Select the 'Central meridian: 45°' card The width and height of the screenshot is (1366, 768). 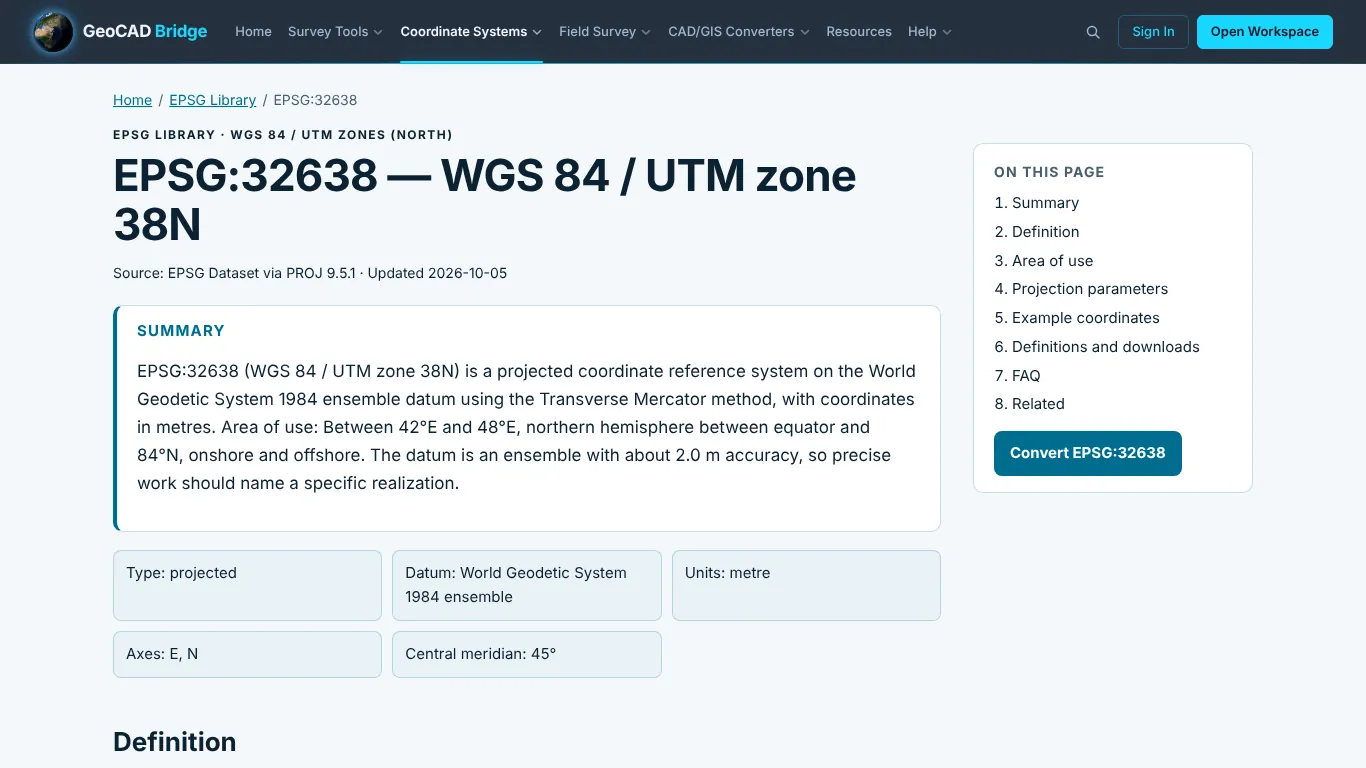coord(527,654)
